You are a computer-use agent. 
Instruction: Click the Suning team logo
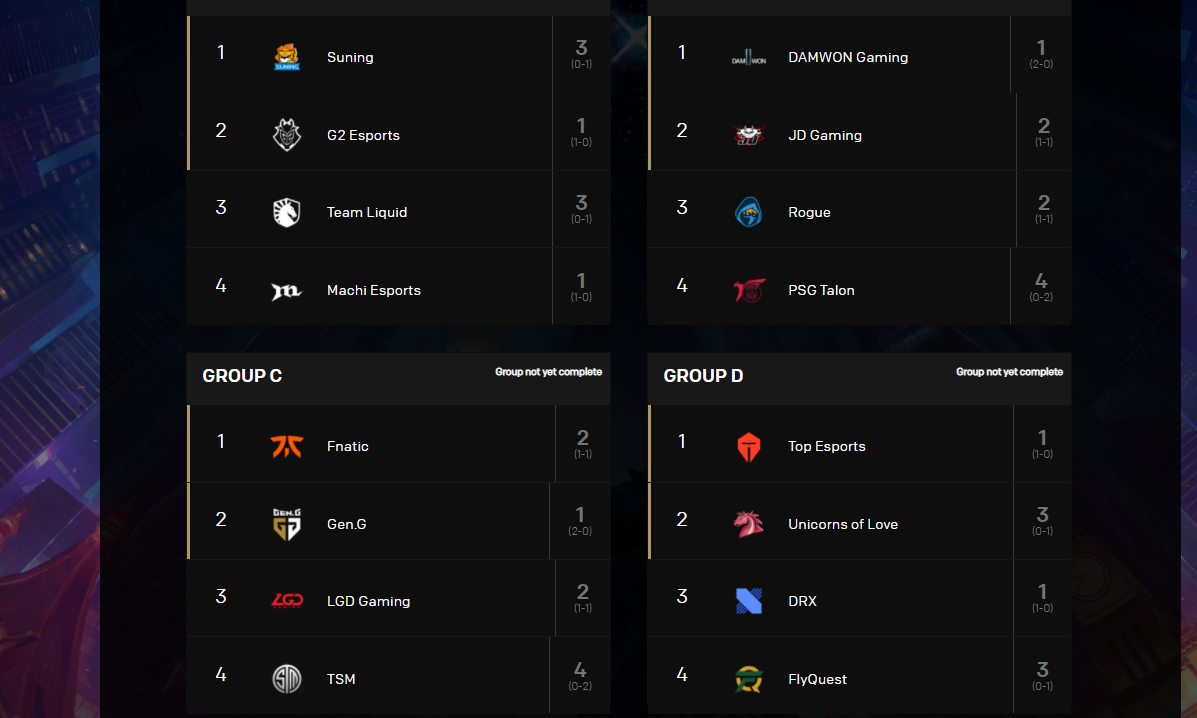pos(287,57)
